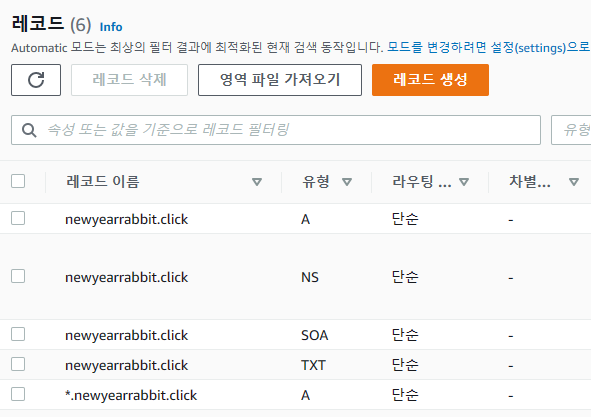The width and height of the screenshot is (591, 417).
Task: Select newyearrabbit.click name in NS row
Action: coord(127,277)
